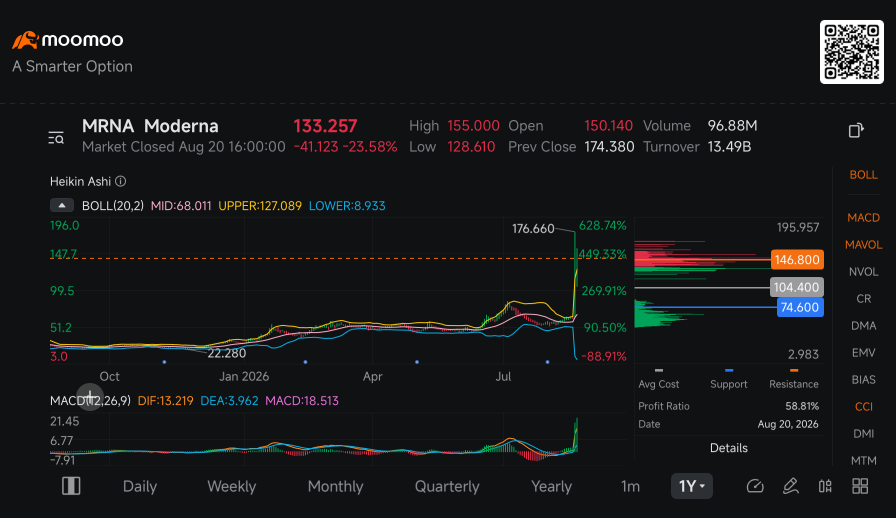Select the drawing pencil tool
The height and width of the screenshot is (518, 896).
click(x=790, y=486)
